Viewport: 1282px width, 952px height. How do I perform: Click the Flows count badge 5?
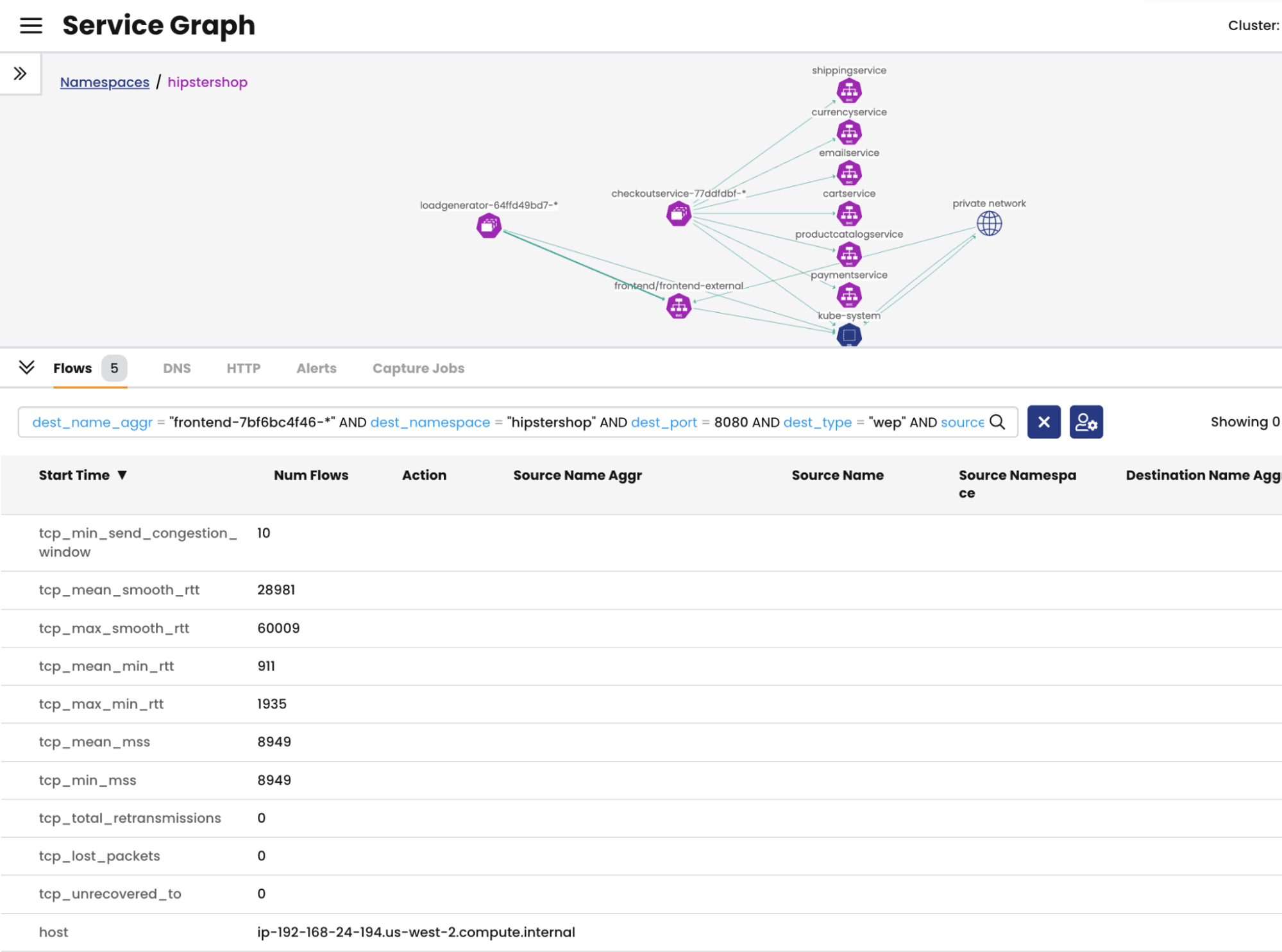click(x=114, y=368)
